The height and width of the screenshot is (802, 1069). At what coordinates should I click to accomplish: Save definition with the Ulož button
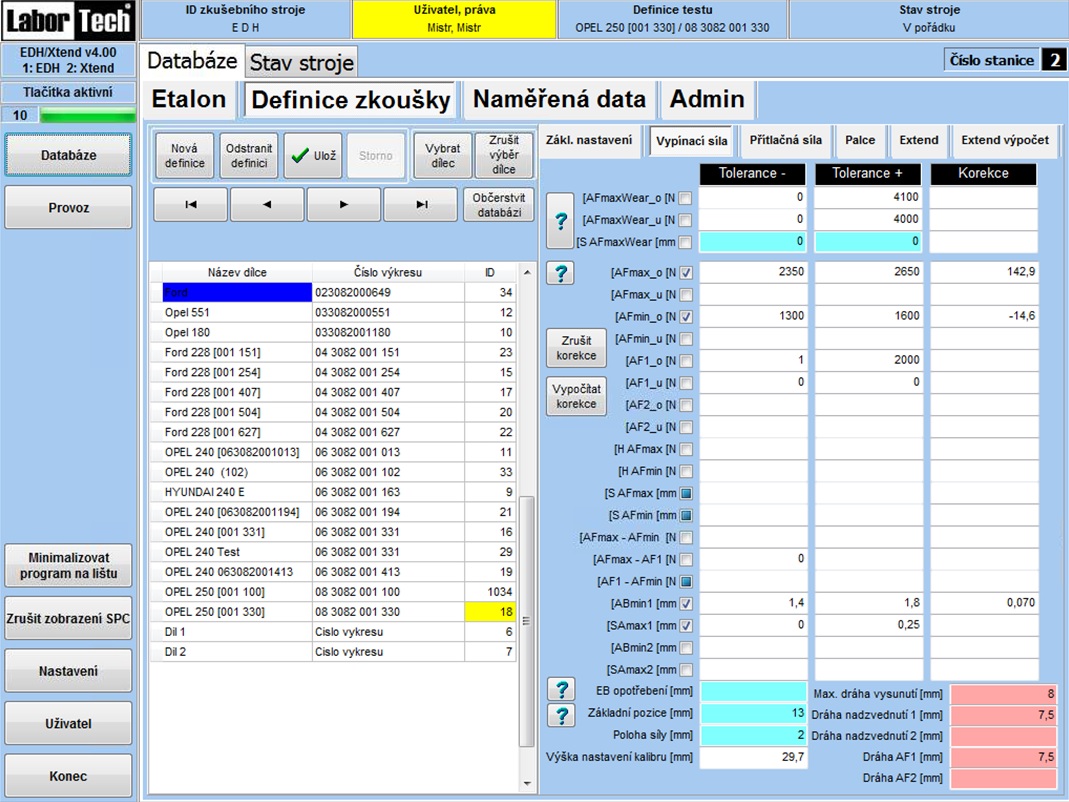(313, 155)
